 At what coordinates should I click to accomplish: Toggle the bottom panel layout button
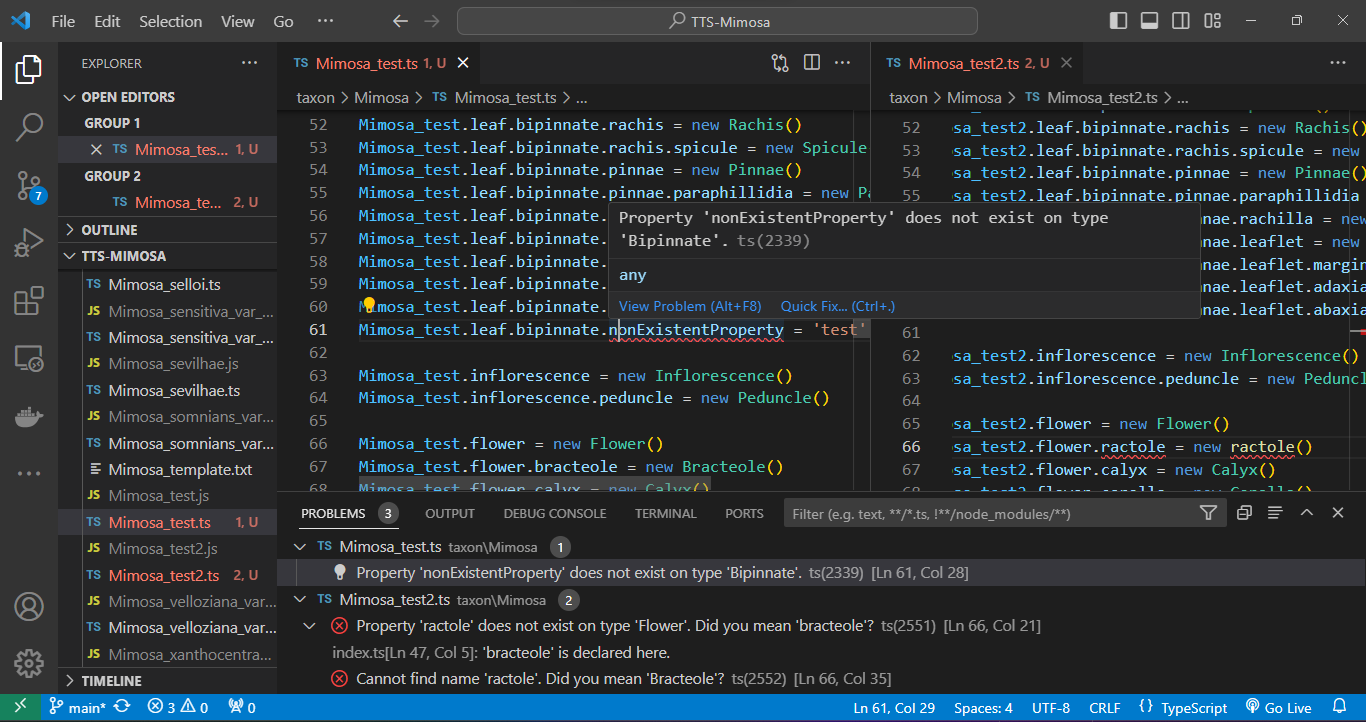[1149, 21]
